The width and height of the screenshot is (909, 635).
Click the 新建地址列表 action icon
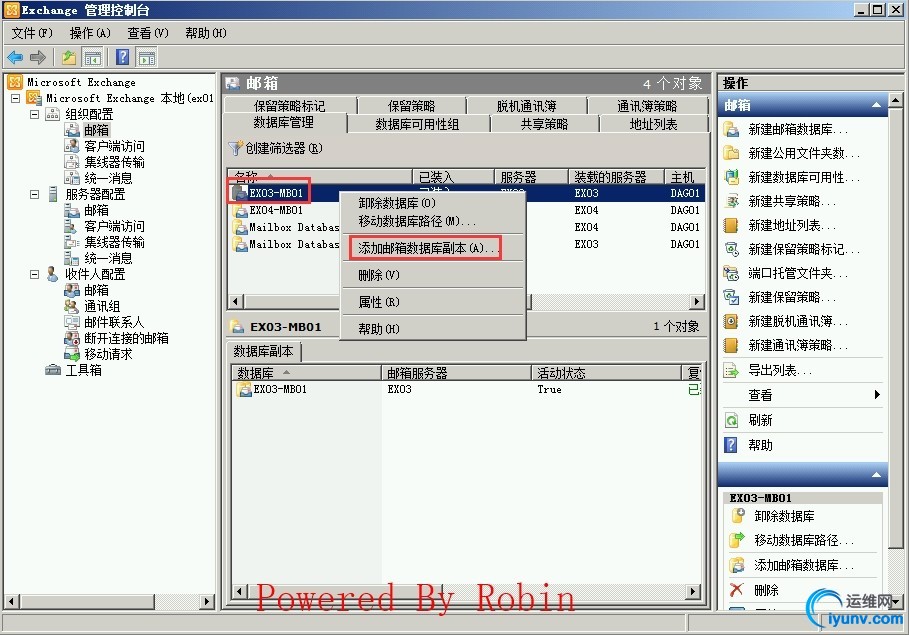tap(732, 225)
